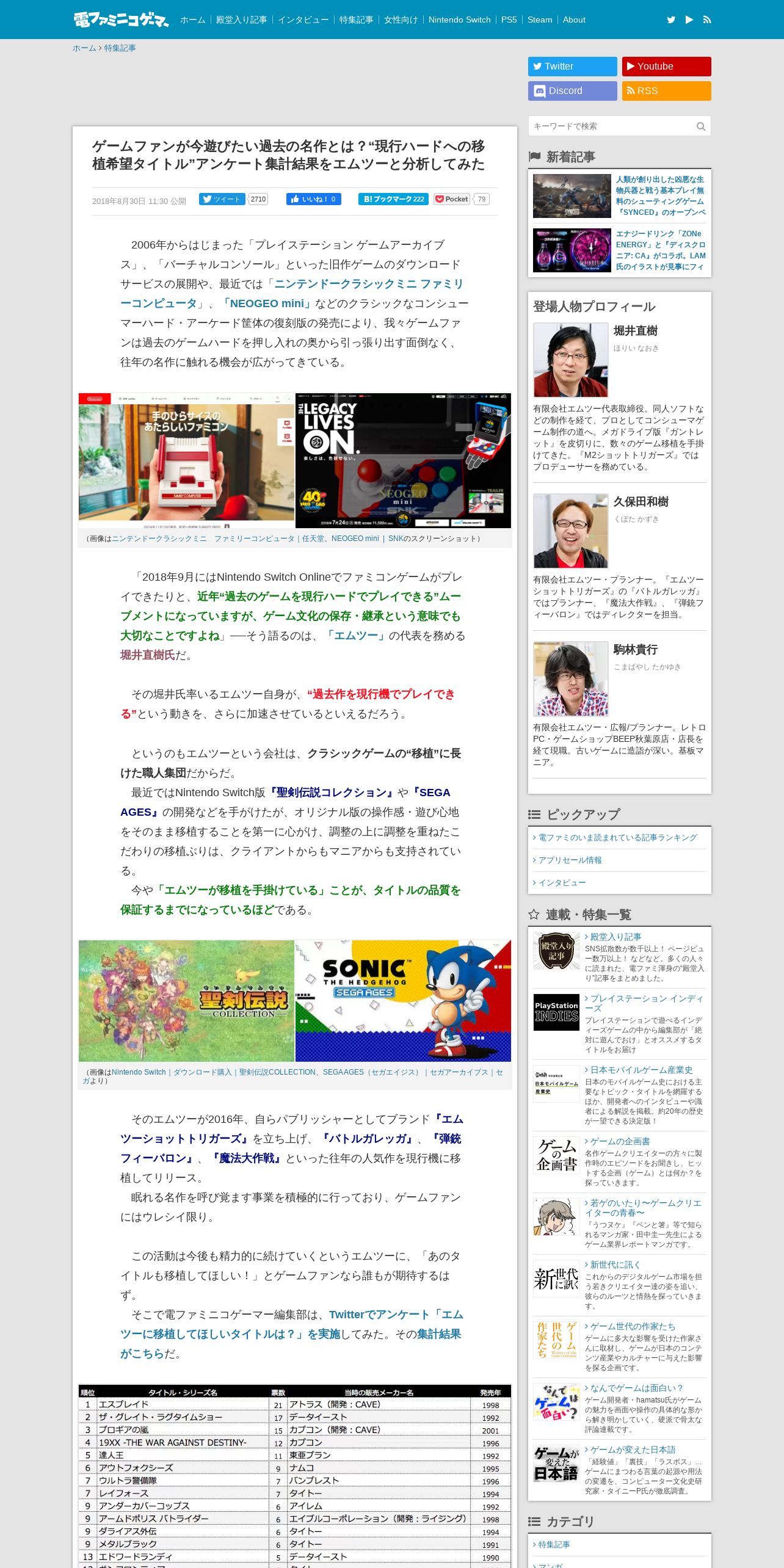Open the 女性向け menu item
Viewport: 784px width, 1568px height.
[x=401, y=20]
